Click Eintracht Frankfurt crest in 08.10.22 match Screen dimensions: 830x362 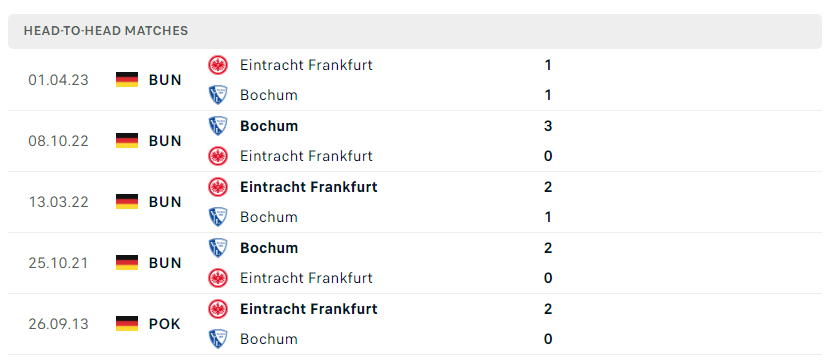point(218,156)
